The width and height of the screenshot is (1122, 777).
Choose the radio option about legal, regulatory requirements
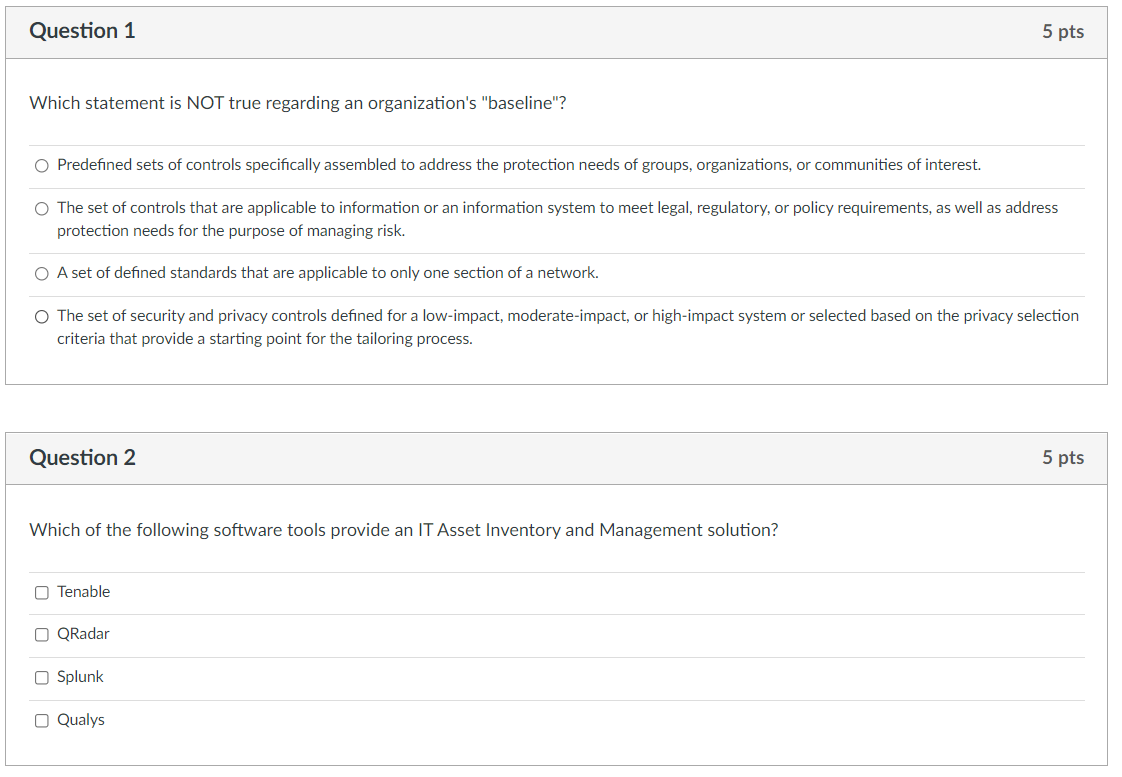tap(42, 209)
